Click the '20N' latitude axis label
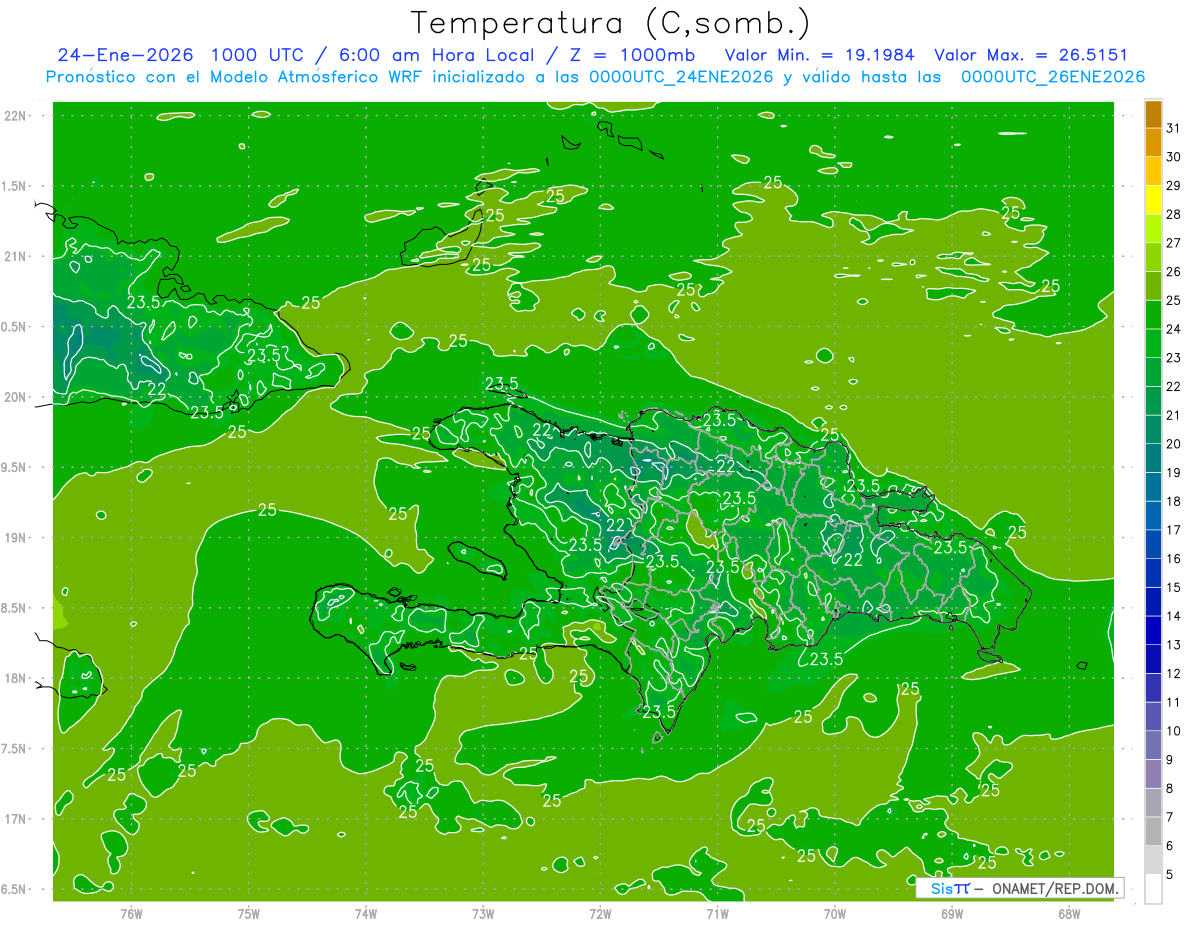Image resolution: width=1200 pixels, height=927 pixels. coord(15,397)
